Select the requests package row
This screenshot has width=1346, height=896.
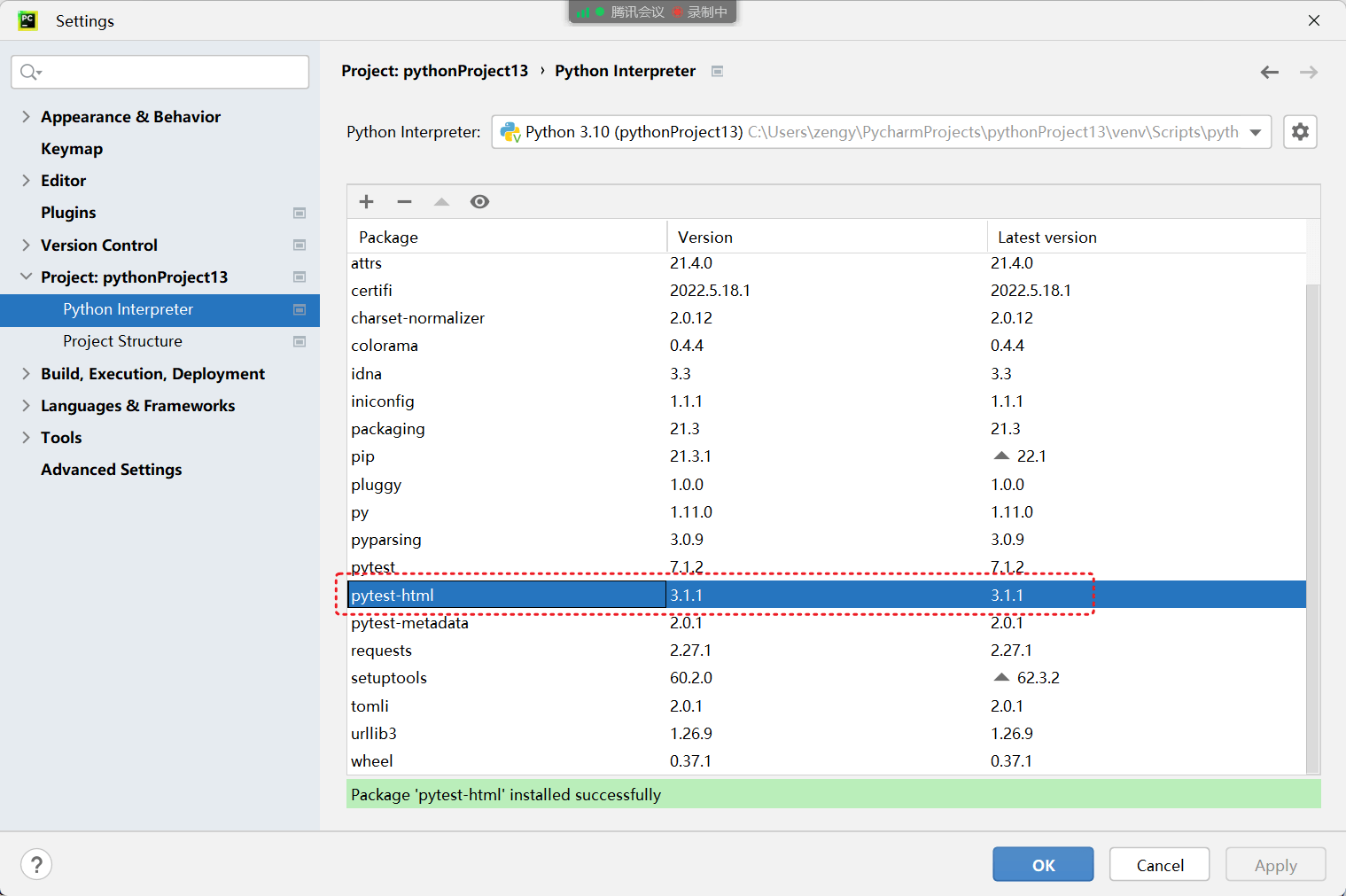[x=827, y=651]
